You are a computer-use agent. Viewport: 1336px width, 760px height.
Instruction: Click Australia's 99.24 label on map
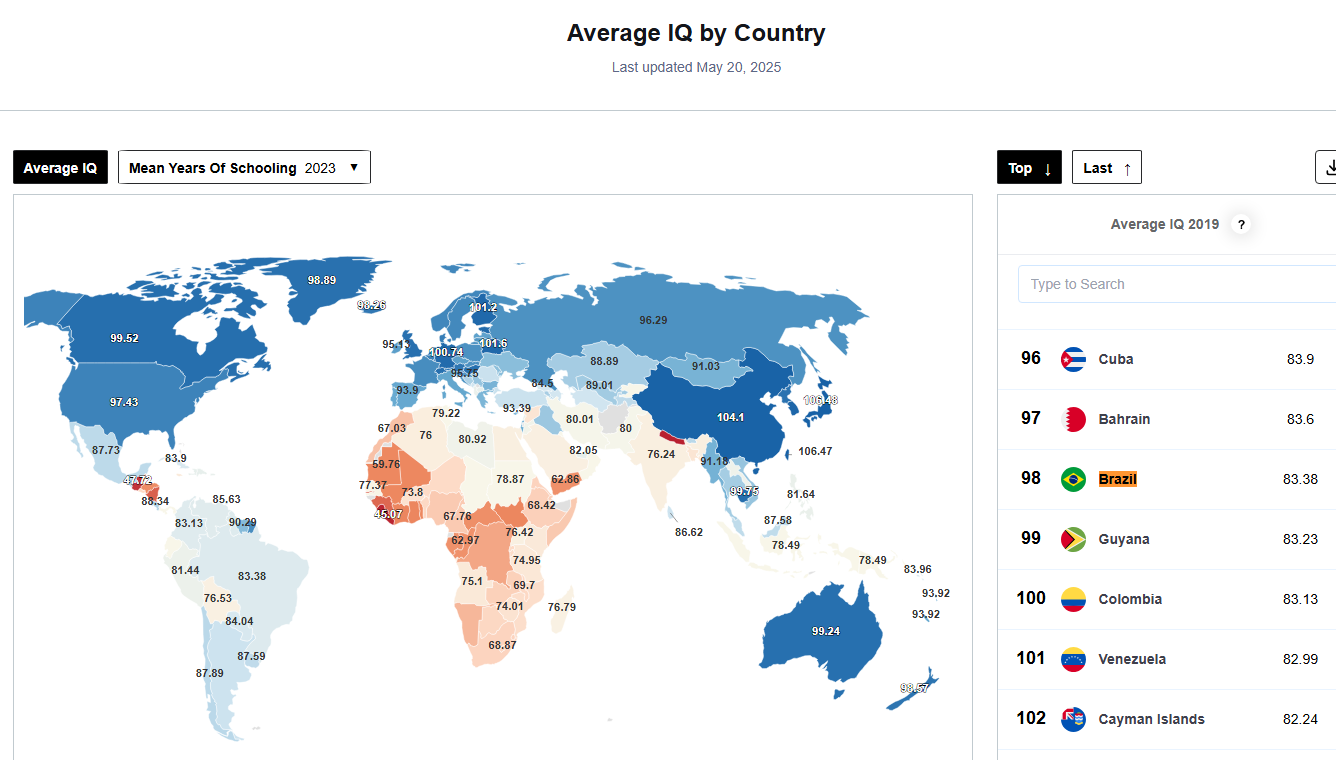[826, 631]
